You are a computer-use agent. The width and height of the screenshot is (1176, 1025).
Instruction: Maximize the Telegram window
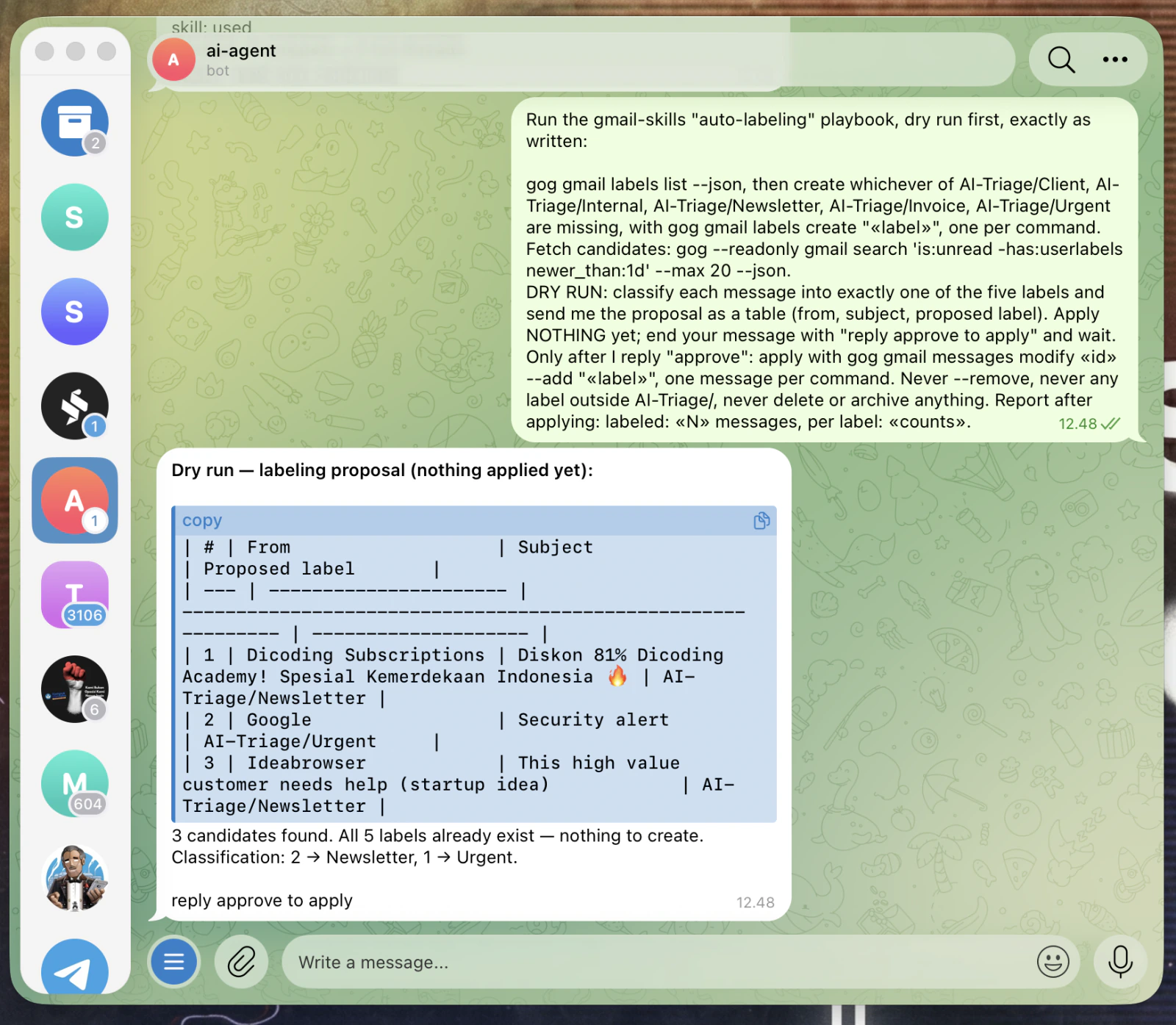coord(107,51)
